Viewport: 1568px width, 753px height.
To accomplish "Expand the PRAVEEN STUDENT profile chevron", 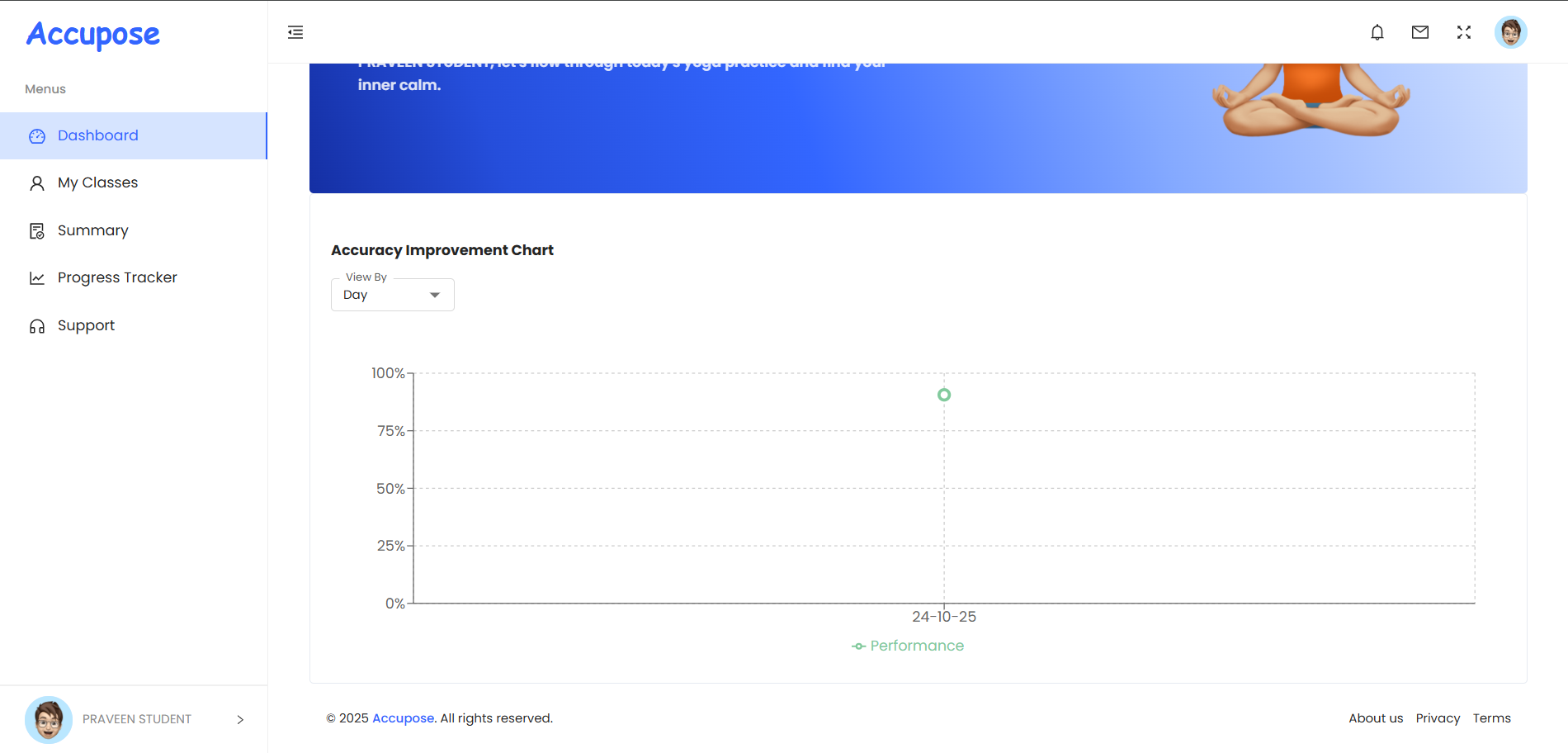I will 240,720.
